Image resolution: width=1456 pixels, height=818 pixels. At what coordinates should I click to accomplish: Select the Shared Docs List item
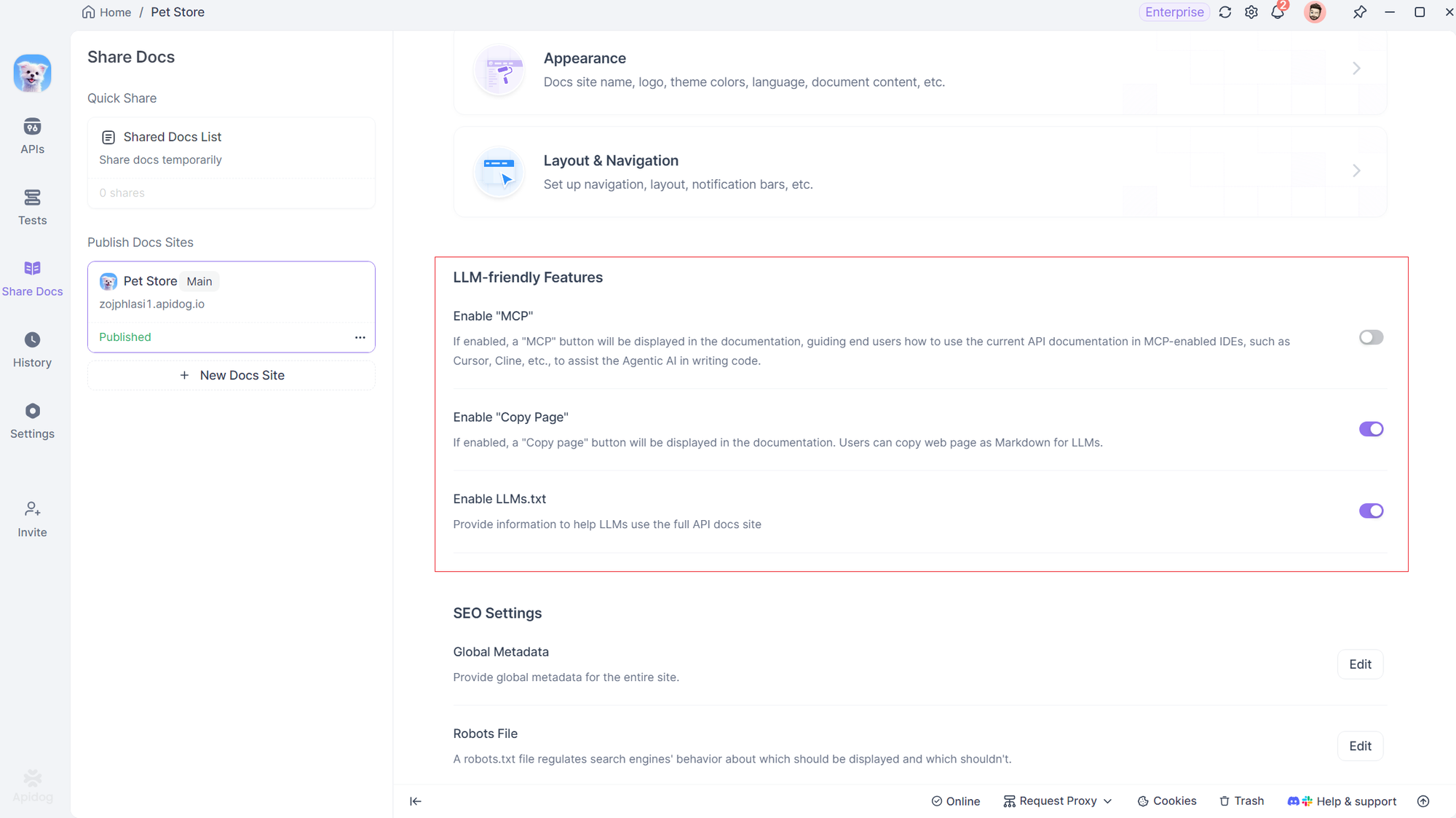click(173, 137)
